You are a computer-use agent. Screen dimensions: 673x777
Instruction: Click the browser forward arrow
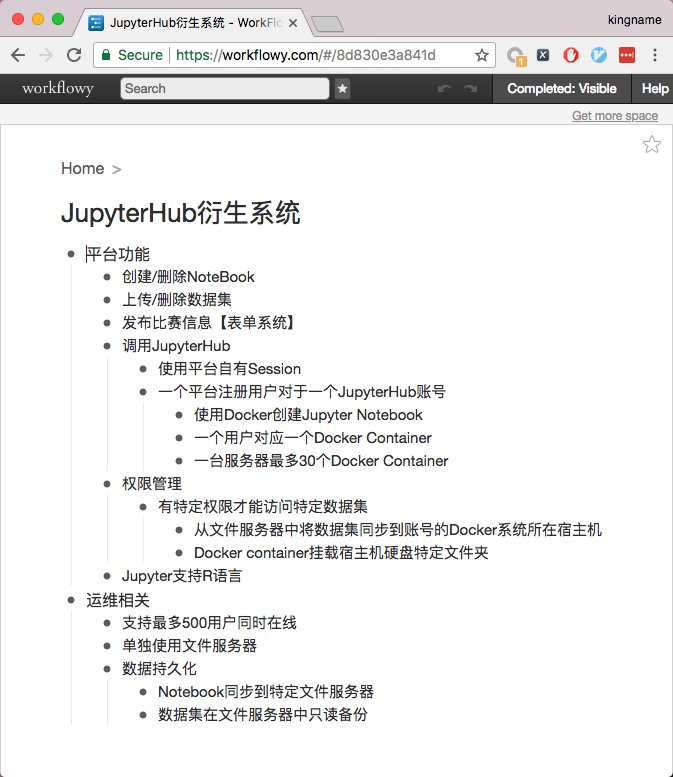(46, 55)
